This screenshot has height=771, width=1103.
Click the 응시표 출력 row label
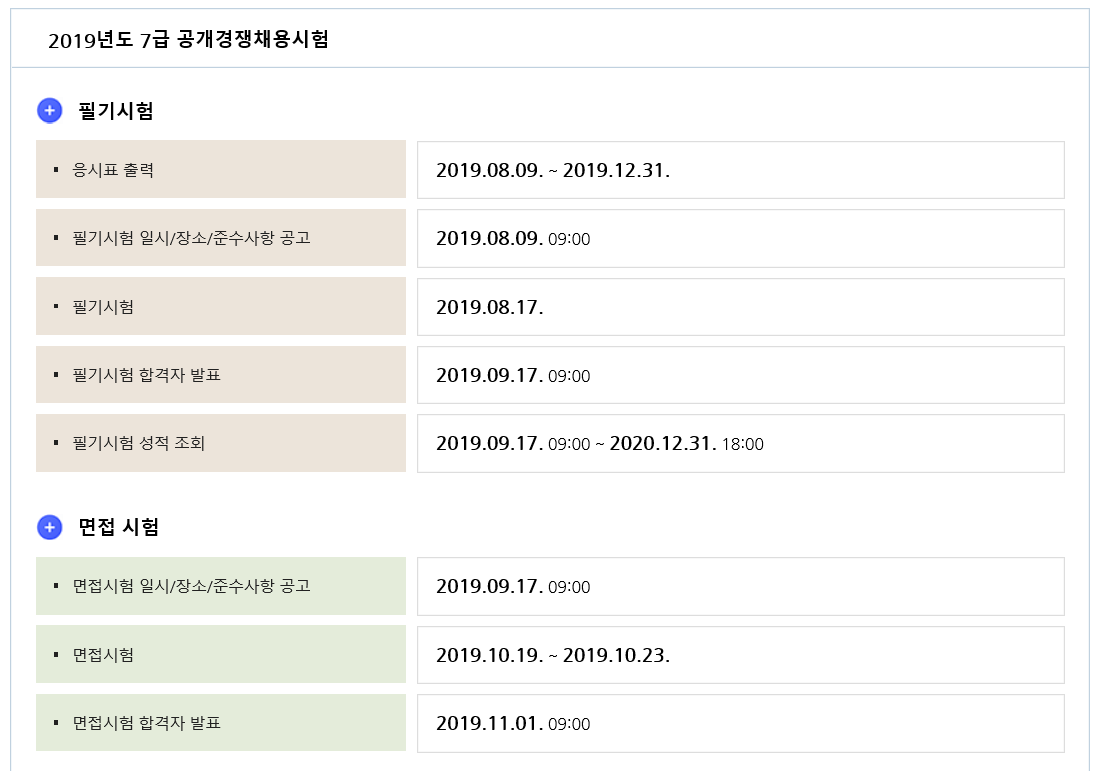[x=113, y=170]
